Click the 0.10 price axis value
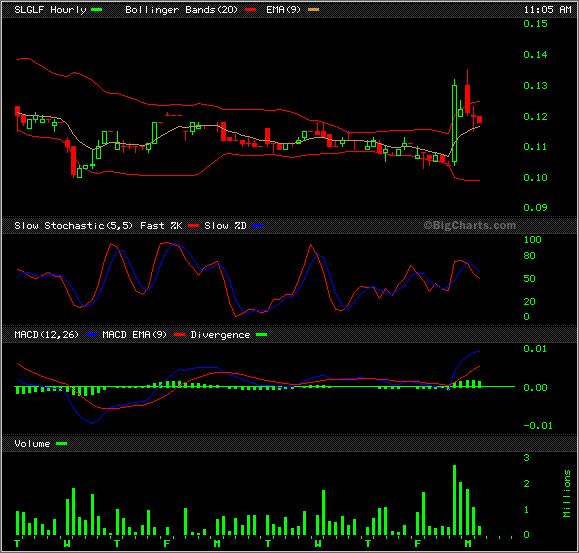 pyautogui.click(x=535, y=178)
